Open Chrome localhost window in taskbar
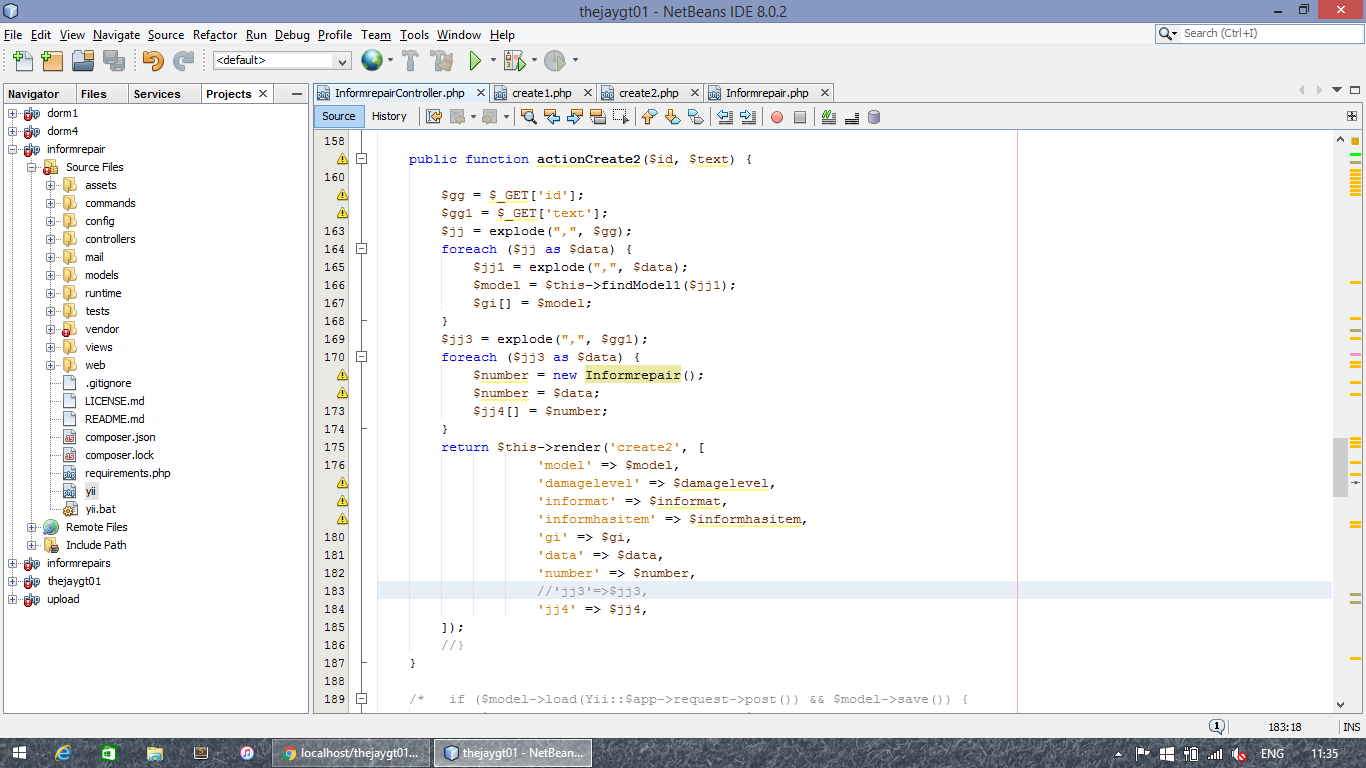Image resolution: width=1366 pixels, height=768 pixels. coord(351,753)
